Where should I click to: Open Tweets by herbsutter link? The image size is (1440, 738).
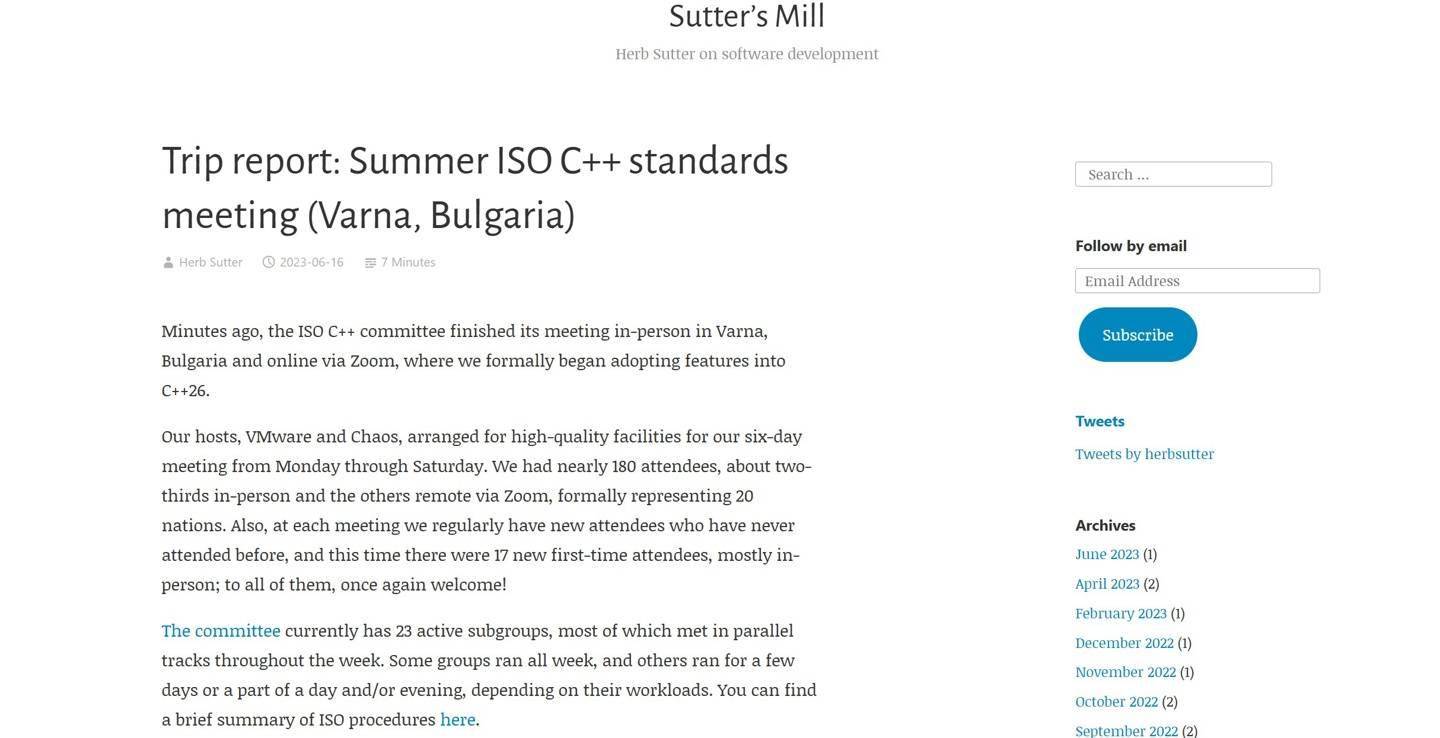1145,454
